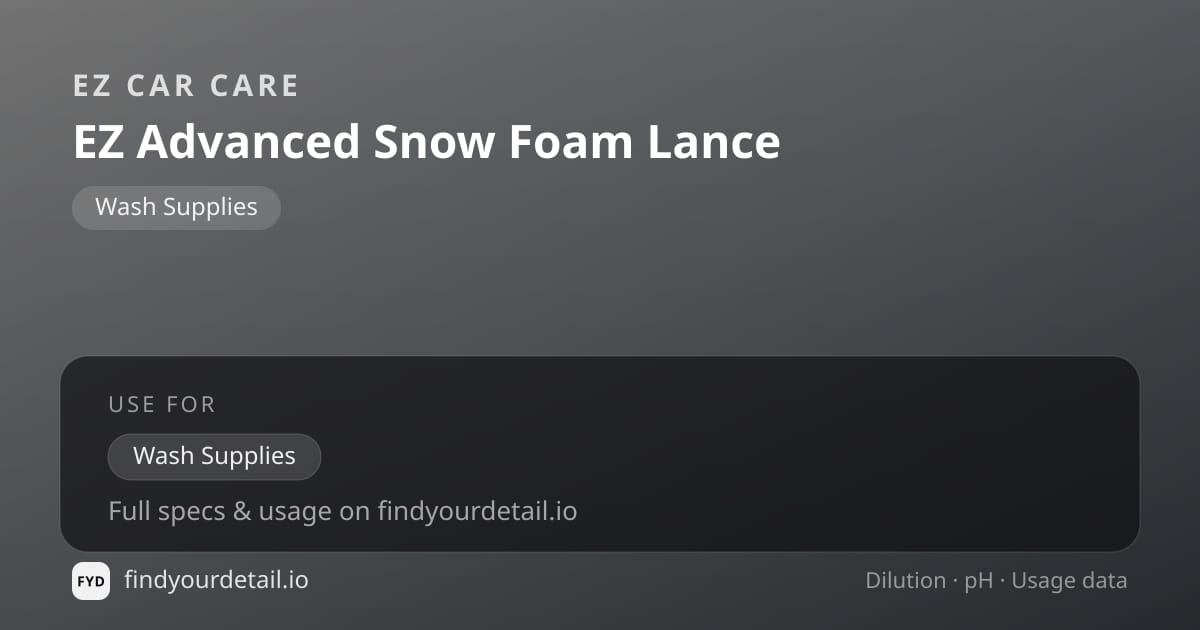The height and width of the screenshot is (630, 1200).
Task: Click the Full specs & usage sentence
Action: pos(342,512)
